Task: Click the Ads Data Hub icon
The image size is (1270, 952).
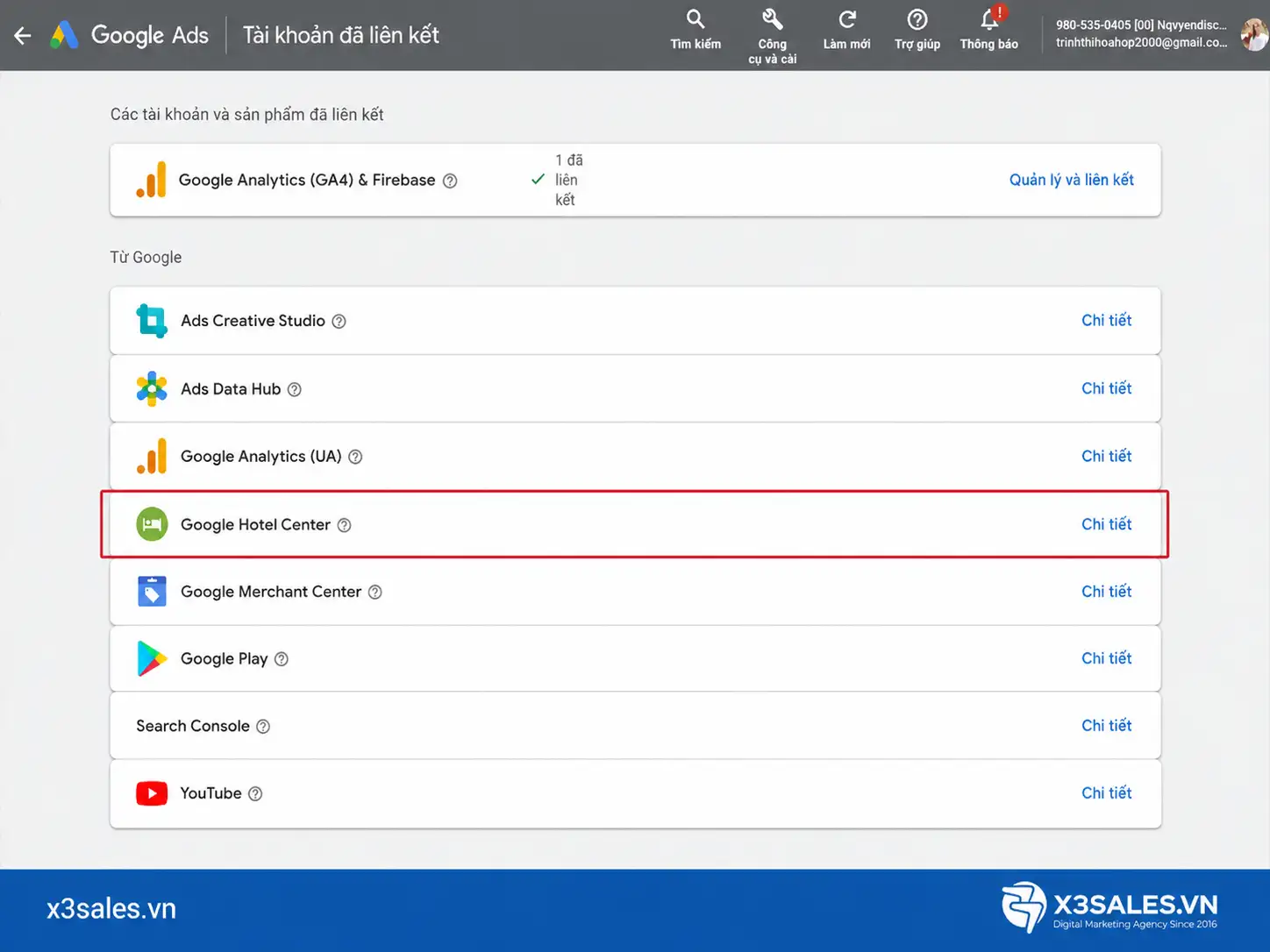Action: tap(152, 388)
